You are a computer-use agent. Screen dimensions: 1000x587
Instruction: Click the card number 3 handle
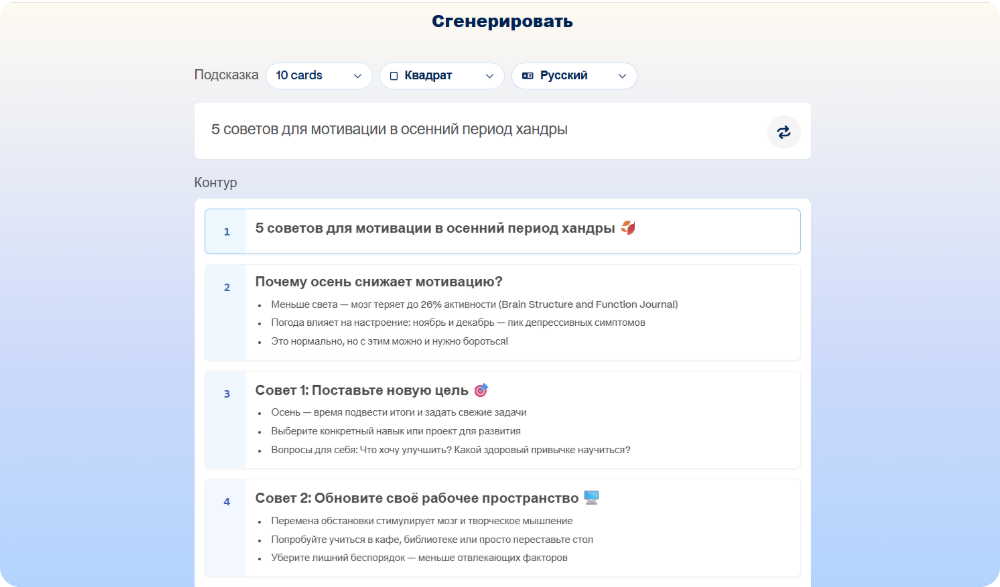tap(226, 395)
